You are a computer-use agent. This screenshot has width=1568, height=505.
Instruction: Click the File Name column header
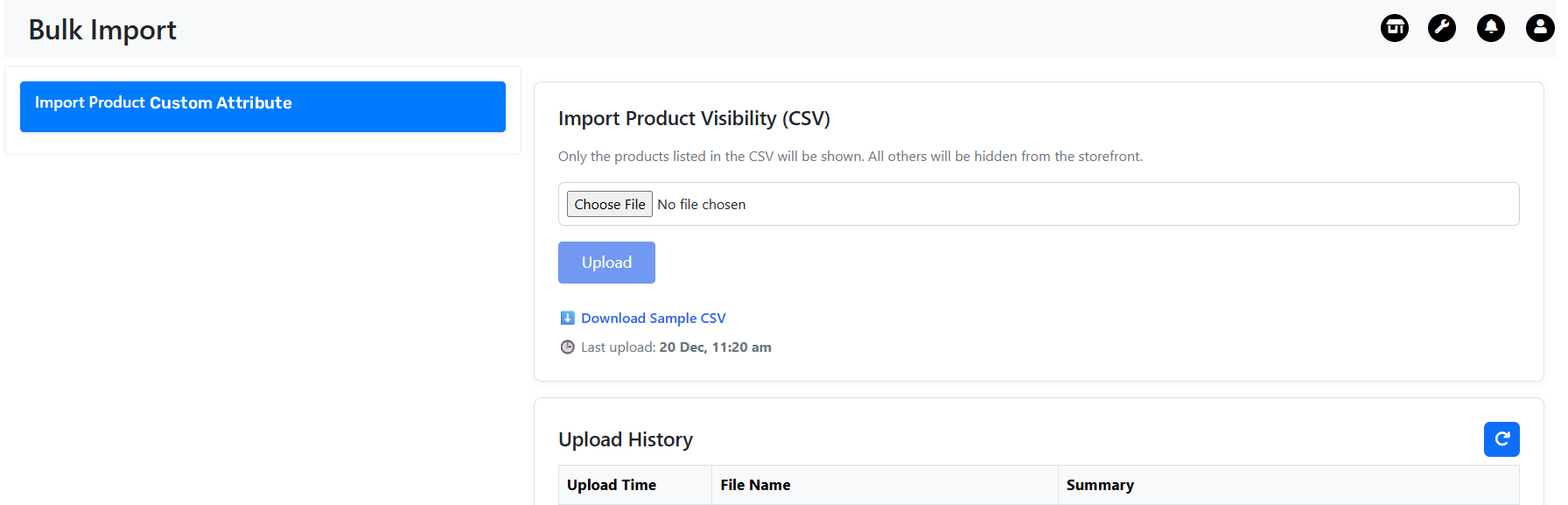point(755,485)
